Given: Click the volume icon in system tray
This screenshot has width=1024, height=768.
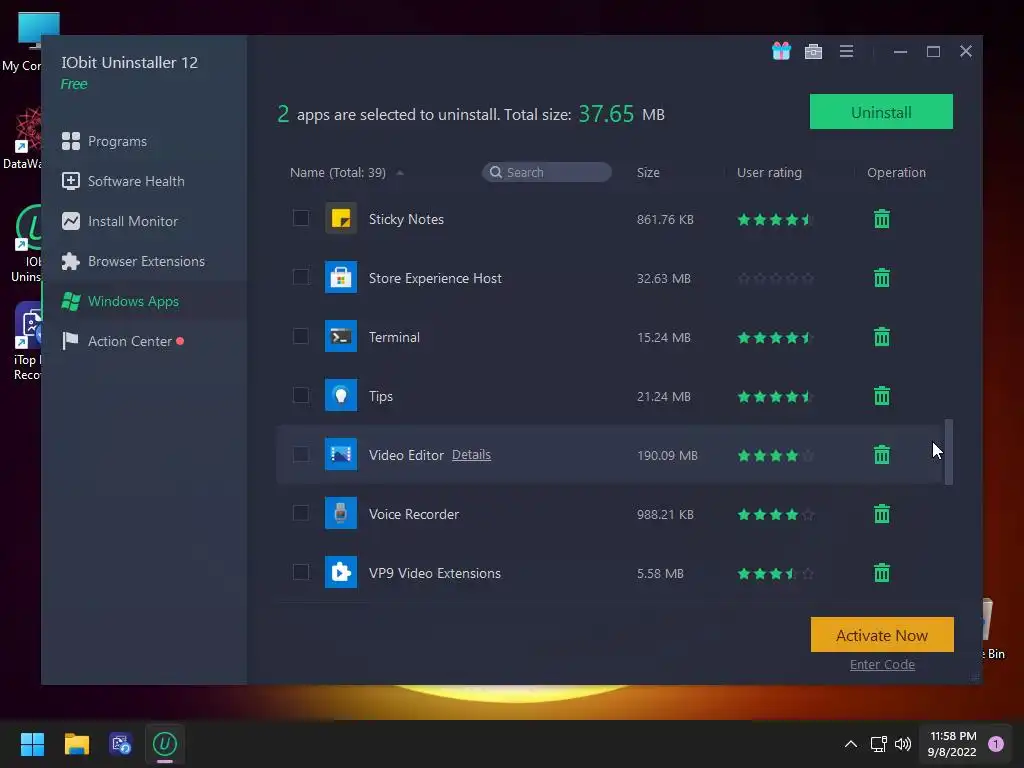Looking at the screenshot, I should [903, 744].
